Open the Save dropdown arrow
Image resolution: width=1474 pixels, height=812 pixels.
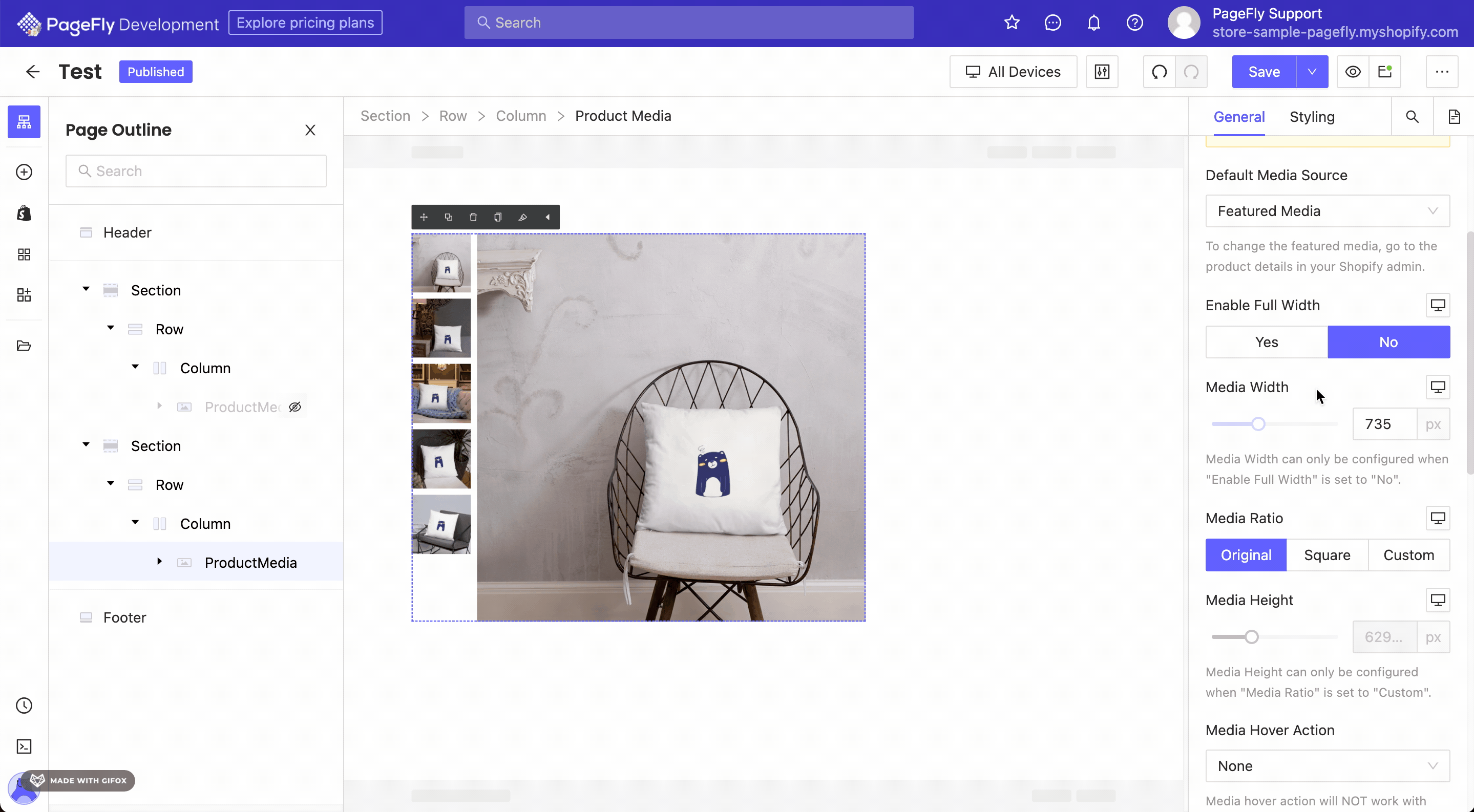tap(1312, 72)
